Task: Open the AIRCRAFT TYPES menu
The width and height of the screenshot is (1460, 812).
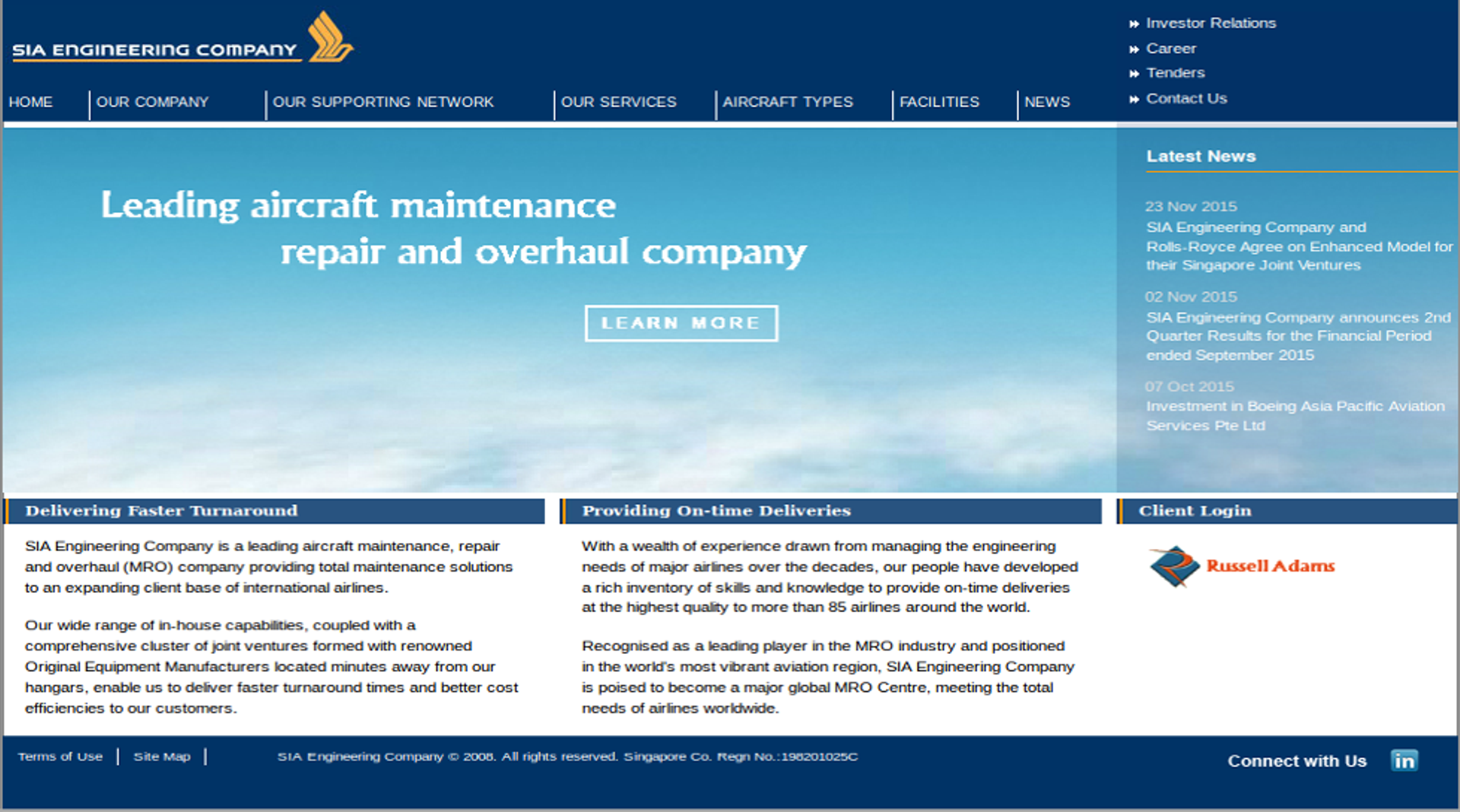Action: point(789,102)
